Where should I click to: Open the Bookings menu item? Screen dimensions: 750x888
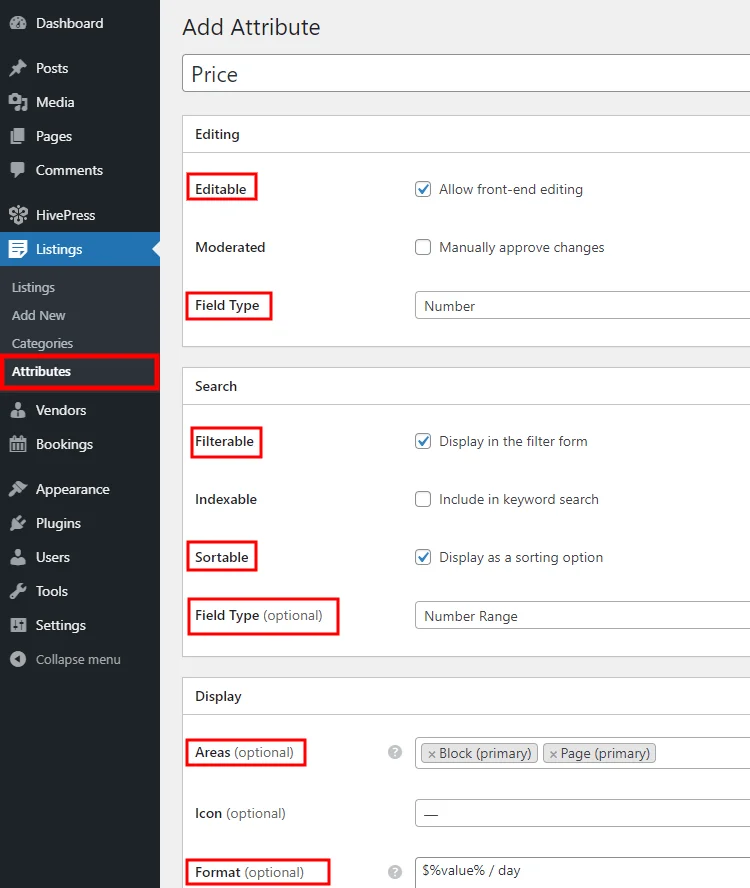[x=64, y=444]
